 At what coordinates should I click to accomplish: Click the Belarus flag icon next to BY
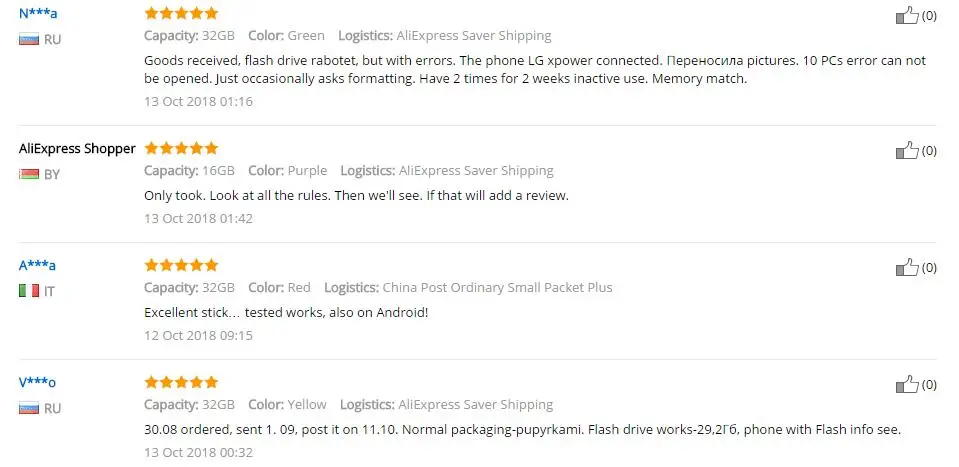[x=29, y=175]
